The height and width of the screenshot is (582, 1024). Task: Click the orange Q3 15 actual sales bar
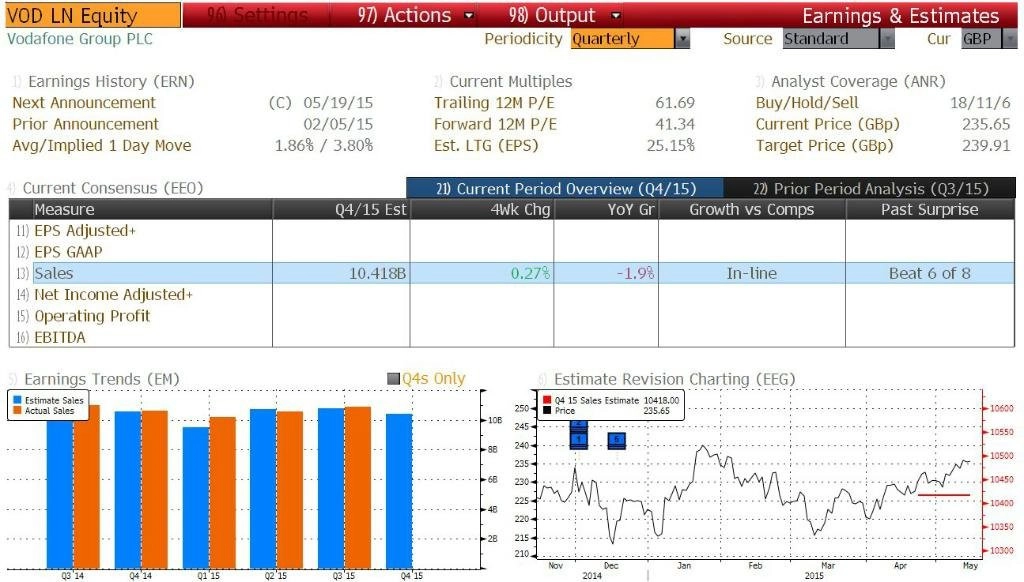[358, 487]
